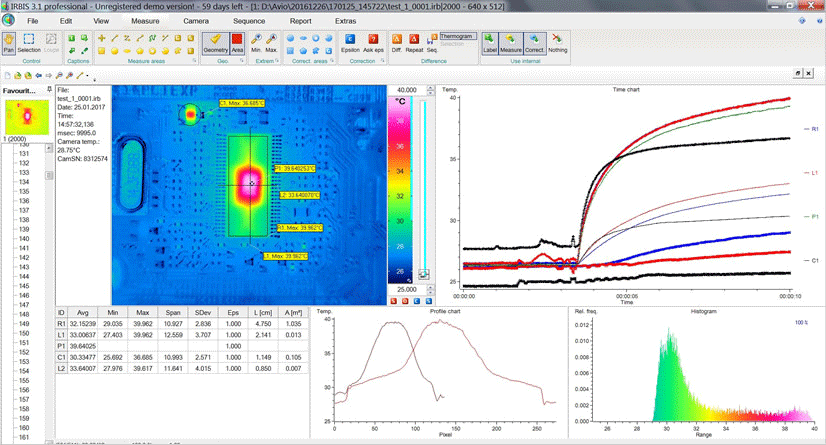This screenshot has height=445, width=826.
Task: Toggle the Label internal option
Action: [x=490, y=43]
